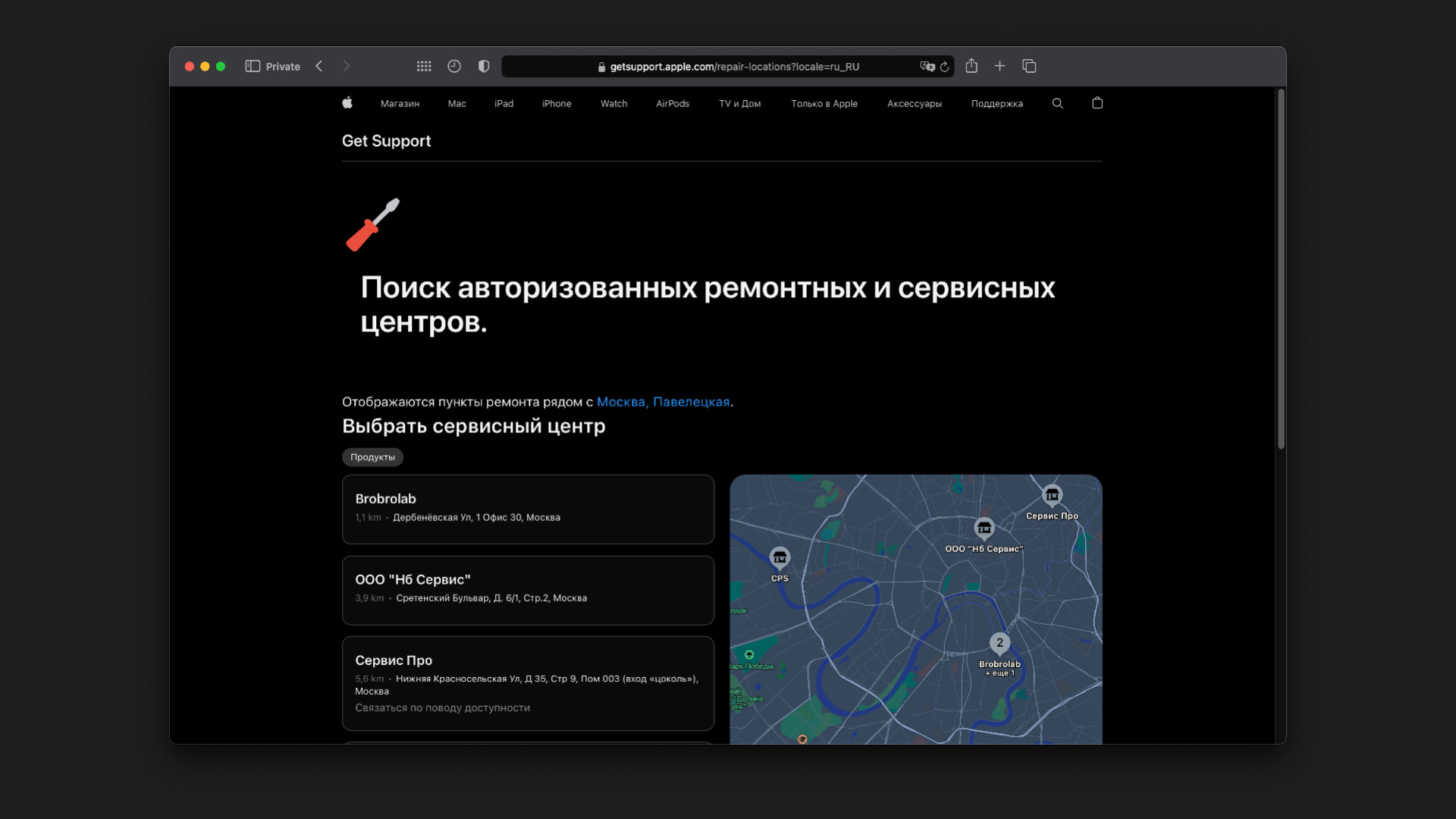Go back to previous page
The image size is (1456, 819).
[319, 66]
